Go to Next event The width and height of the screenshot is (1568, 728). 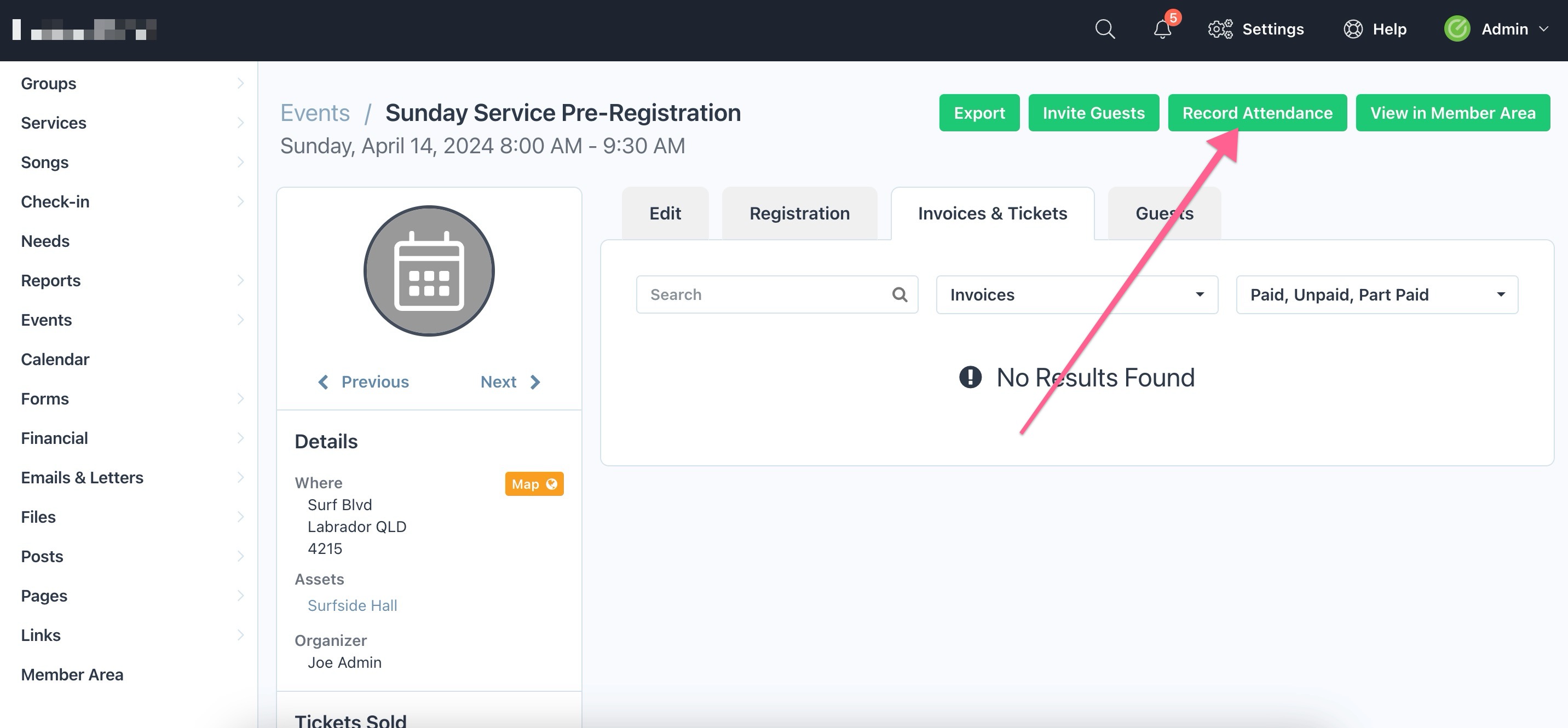[510, 382]
